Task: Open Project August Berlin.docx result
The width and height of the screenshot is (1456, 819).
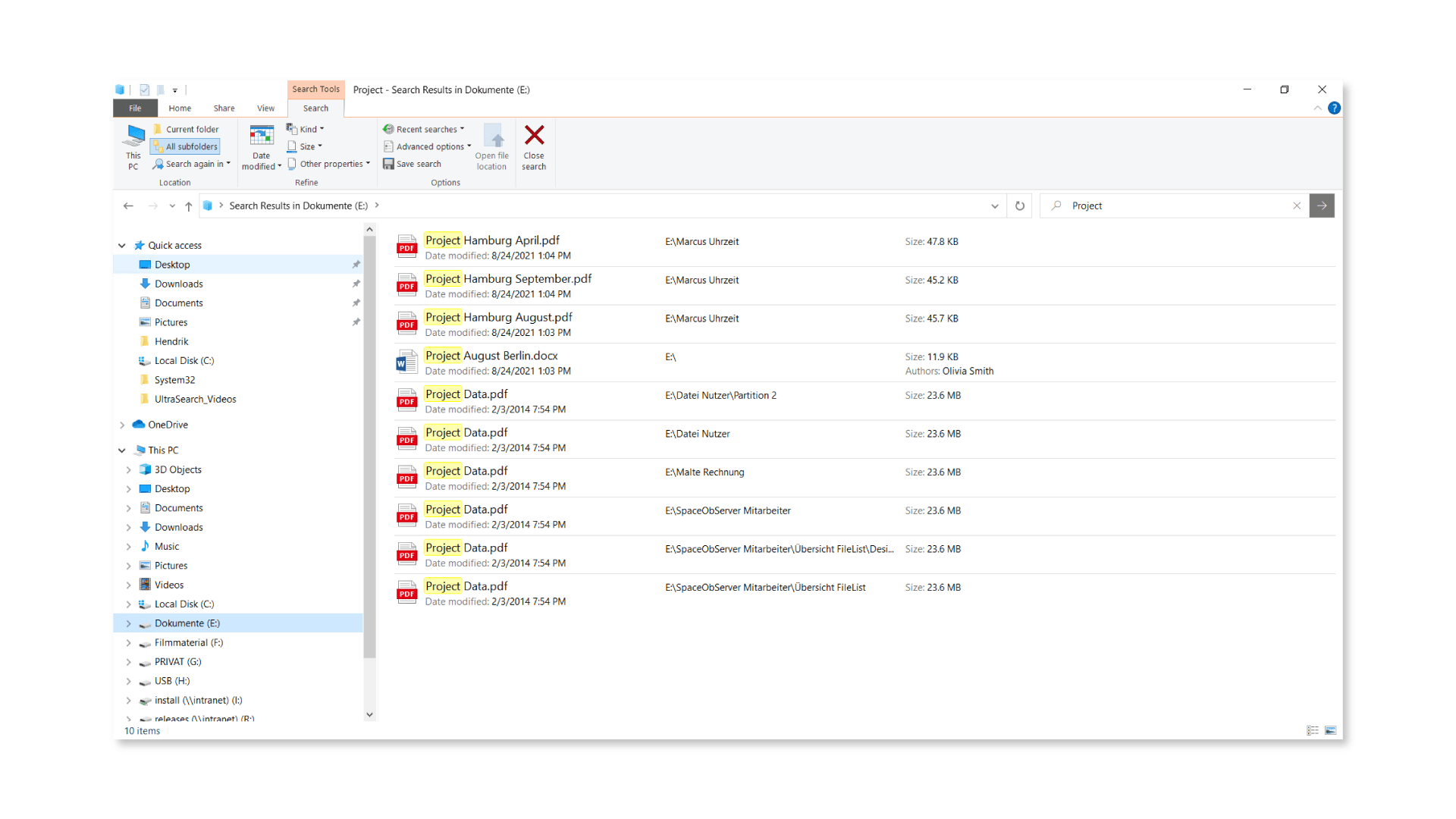Action: pyautogui.click(x=491, y=356)
